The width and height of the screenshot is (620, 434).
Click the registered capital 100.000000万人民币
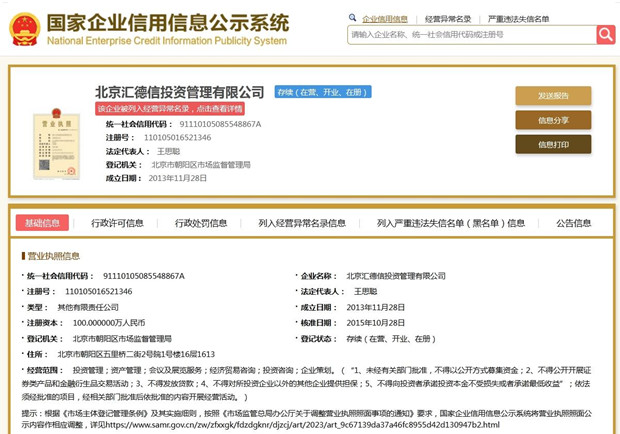109,323
